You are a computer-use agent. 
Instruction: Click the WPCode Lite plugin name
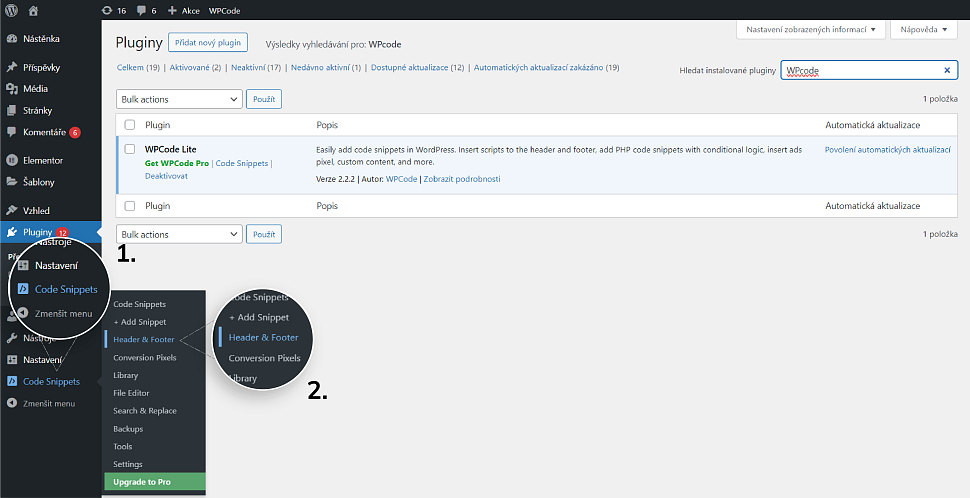point(171,149)
